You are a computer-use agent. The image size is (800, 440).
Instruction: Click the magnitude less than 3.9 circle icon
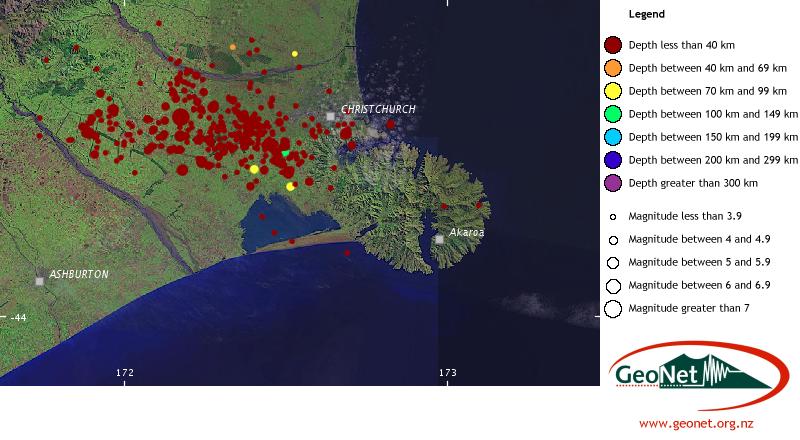pos(613,217)
